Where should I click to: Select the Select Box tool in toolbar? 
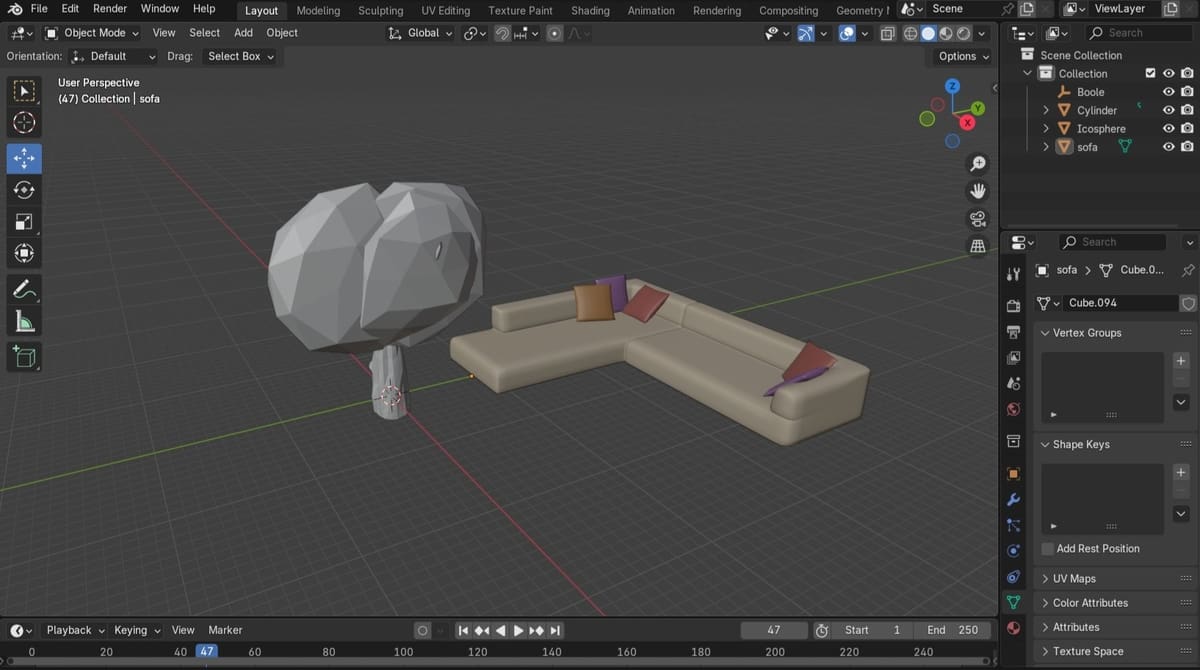[24, 91]
